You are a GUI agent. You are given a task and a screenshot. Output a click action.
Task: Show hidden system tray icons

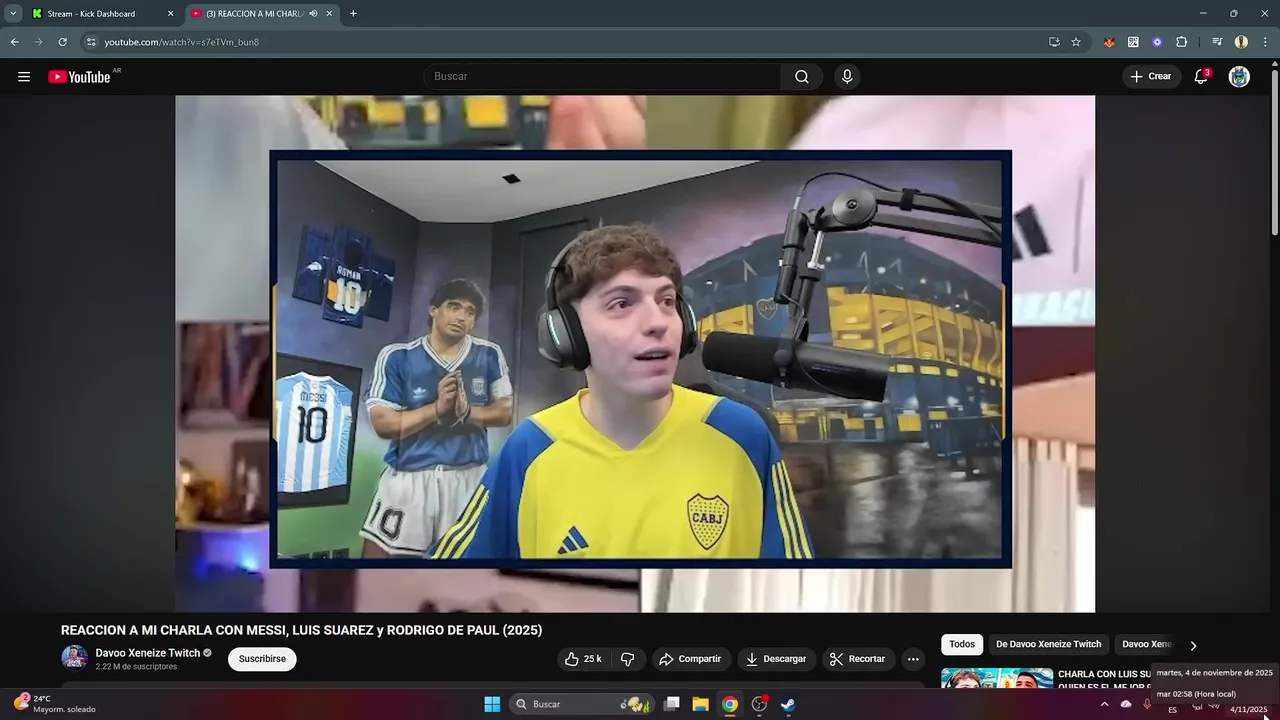click(x=1104, y=705)
